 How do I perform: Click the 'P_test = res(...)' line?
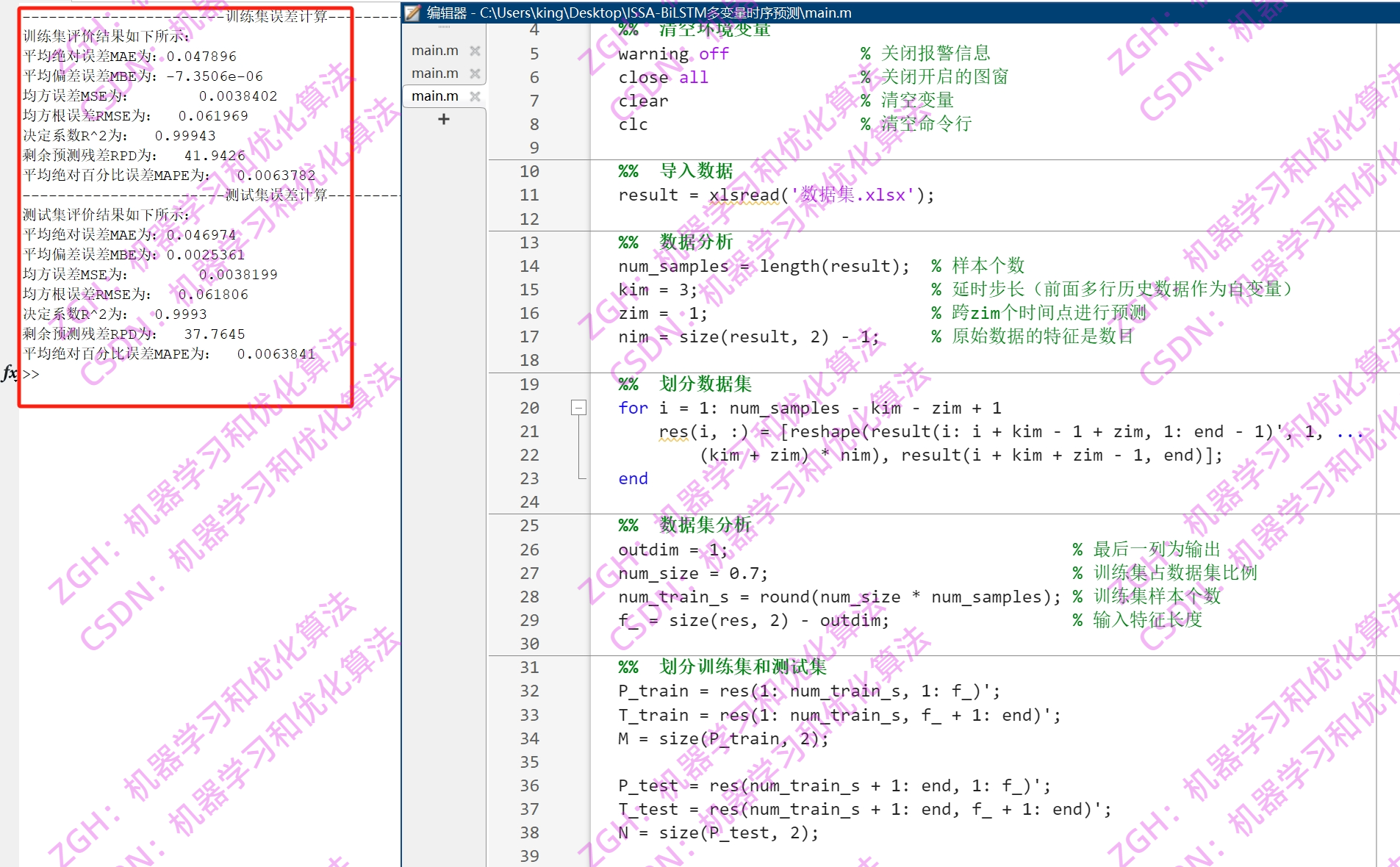(x=834, y=785)
